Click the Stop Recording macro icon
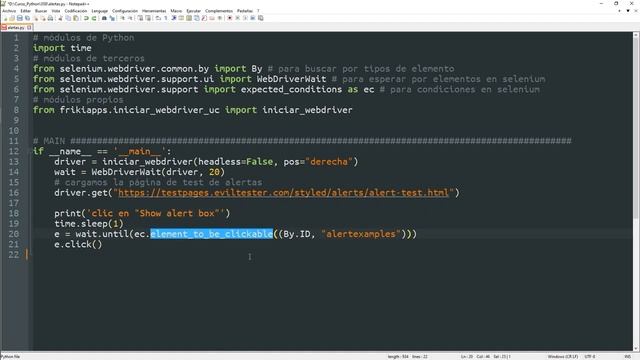This screenshot has height=360, width=640. (238, 18)
